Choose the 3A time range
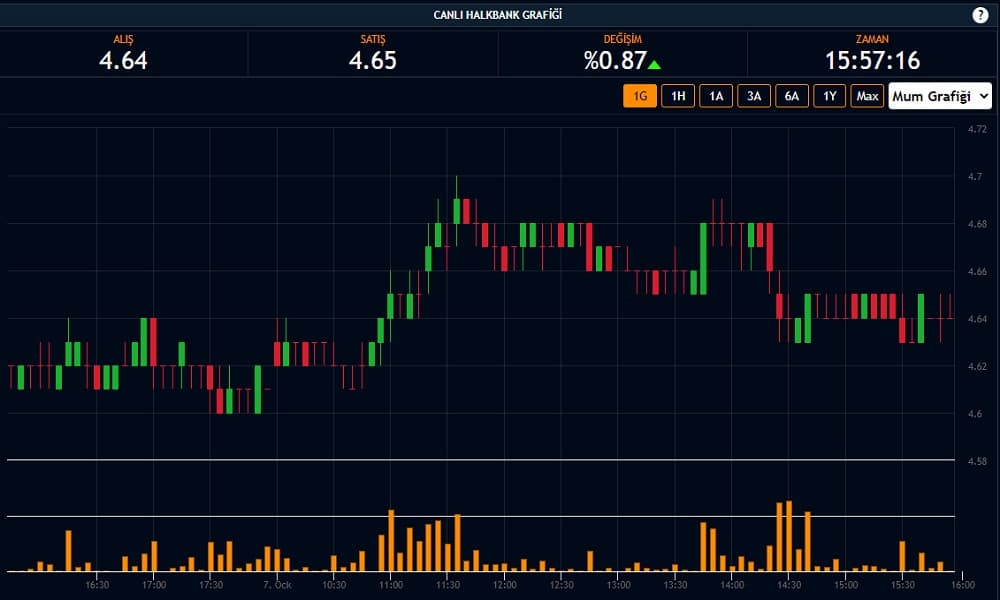The height and width of the screenshot is (600, 1000). coord(754,96)
